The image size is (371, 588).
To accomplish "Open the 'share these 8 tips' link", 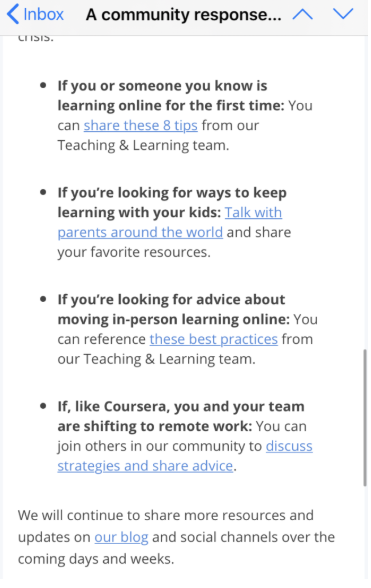I will 140,125.
